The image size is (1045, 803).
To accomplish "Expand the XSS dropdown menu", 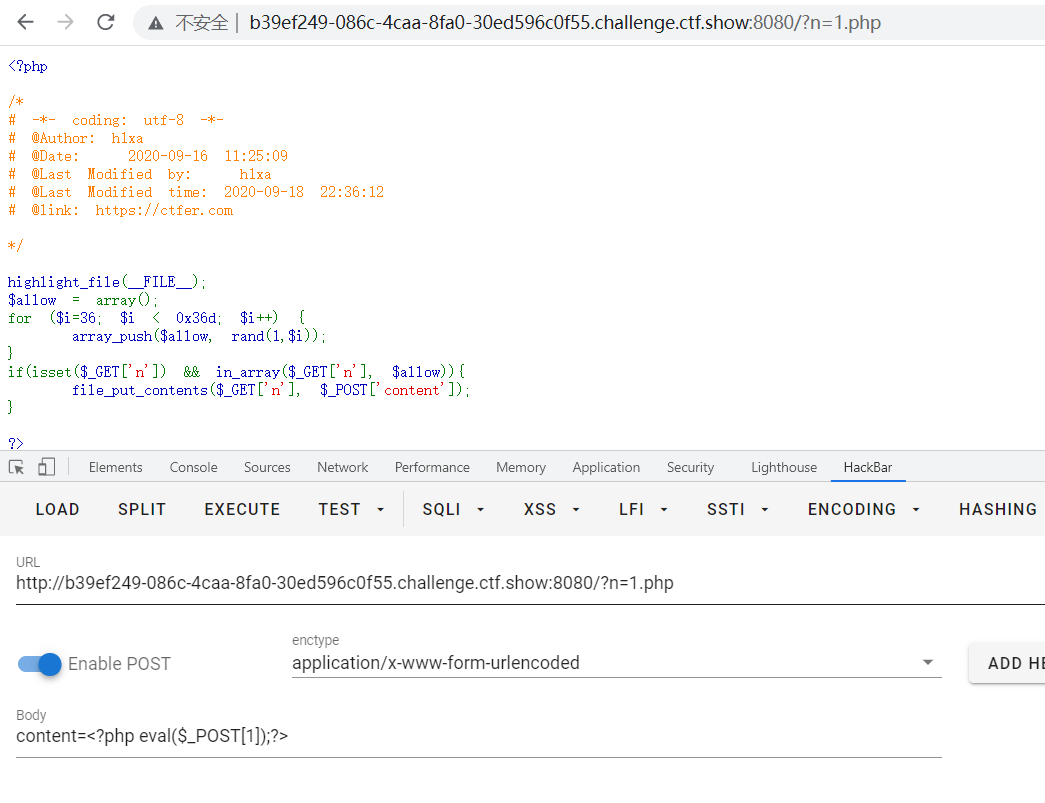I will tap(551, 509).
